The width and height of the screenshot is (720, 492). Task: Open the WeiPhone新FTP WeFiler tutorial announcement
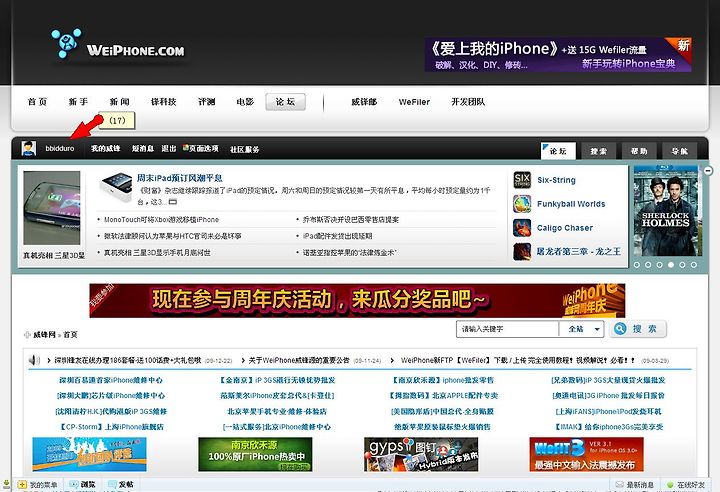click(x=518, y=361)
